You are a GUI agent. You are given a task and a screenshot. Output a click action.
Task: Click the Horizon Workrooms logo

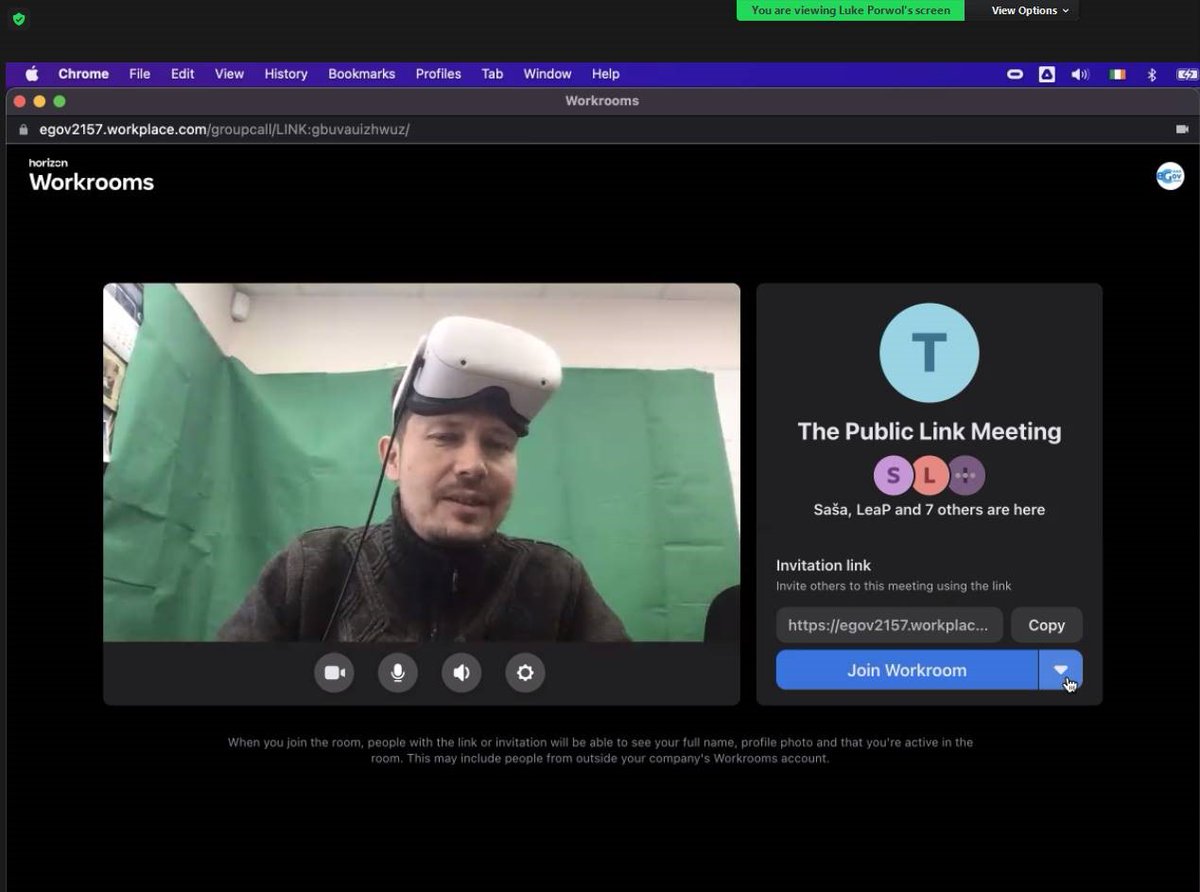click(91, 175)
